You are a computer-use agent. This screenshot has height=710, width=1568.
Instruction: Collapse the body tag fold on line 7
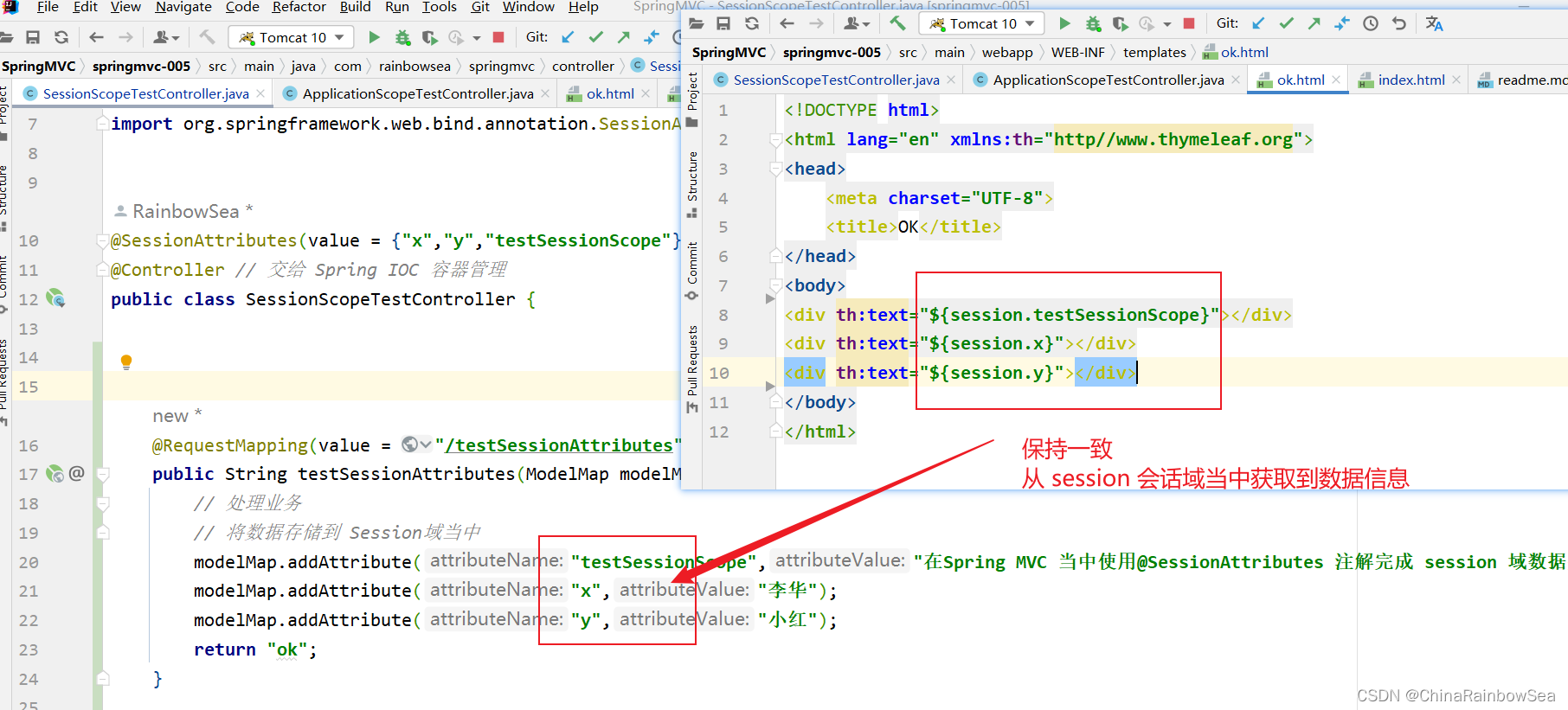[x=776, y=285]
